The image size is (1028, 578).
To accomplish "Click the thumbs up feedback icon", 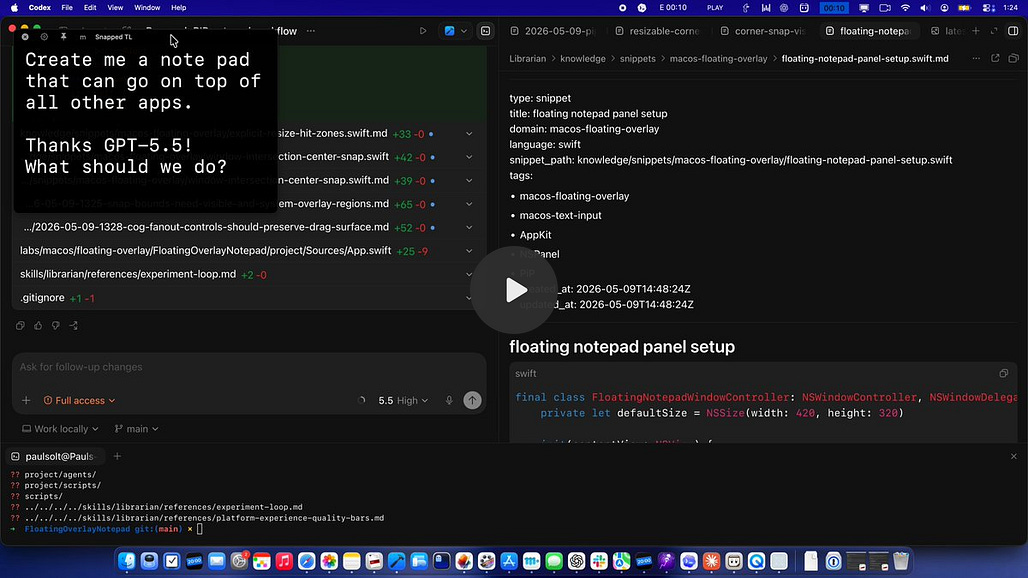I will 38,326.
